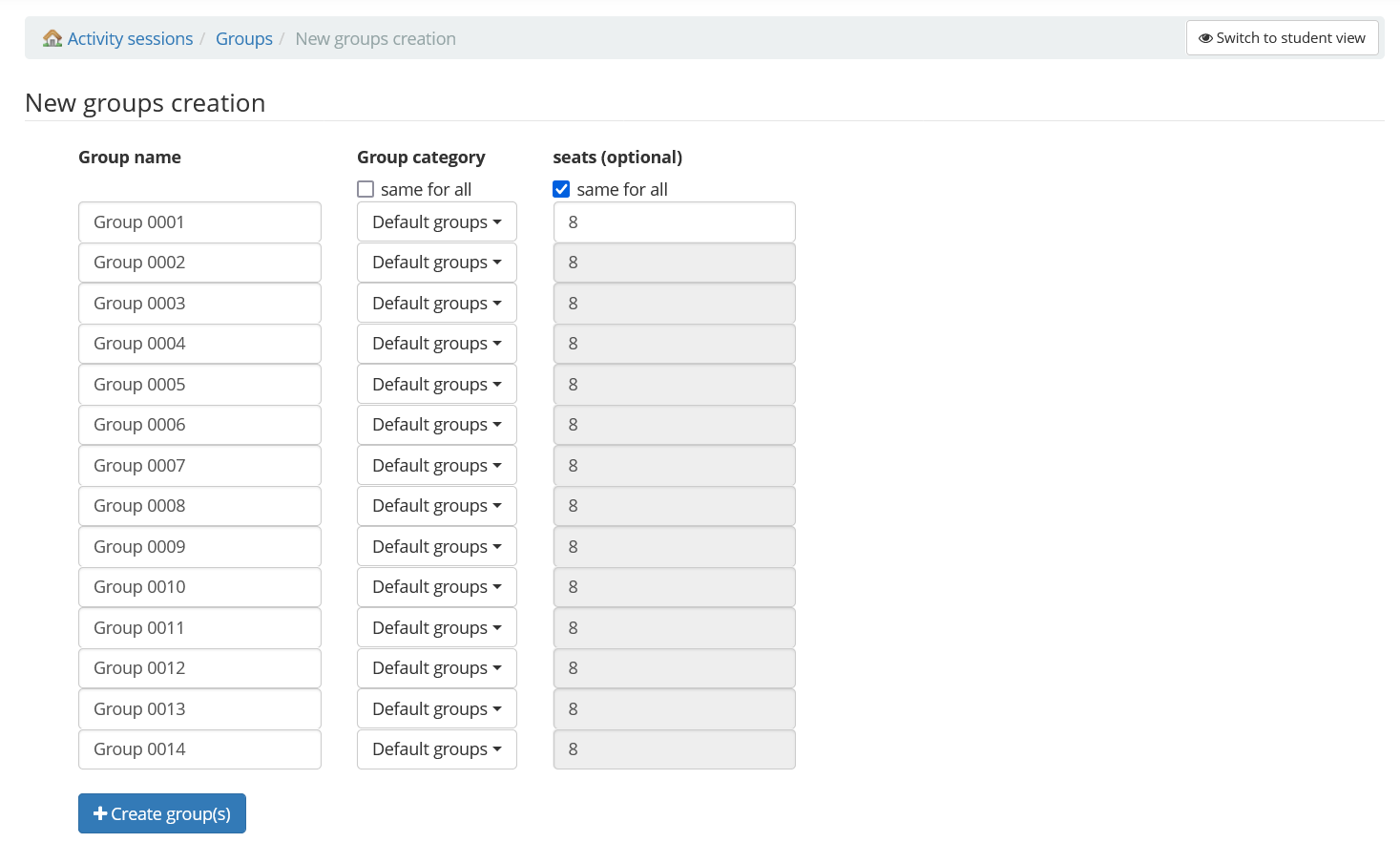Open the Groups breadcrumb link
This screenshot has width=1400, height=864.
[244, 38]
